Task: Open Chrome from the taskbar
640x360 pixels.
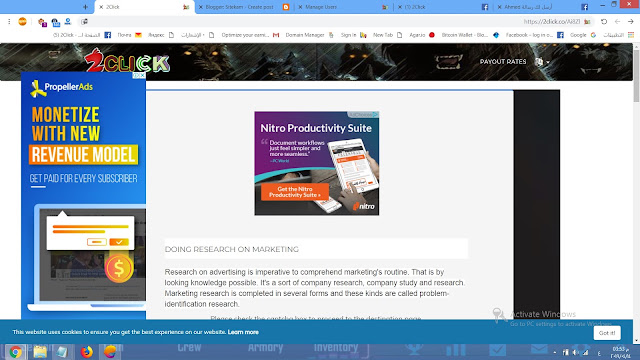Action: [16, 351]
